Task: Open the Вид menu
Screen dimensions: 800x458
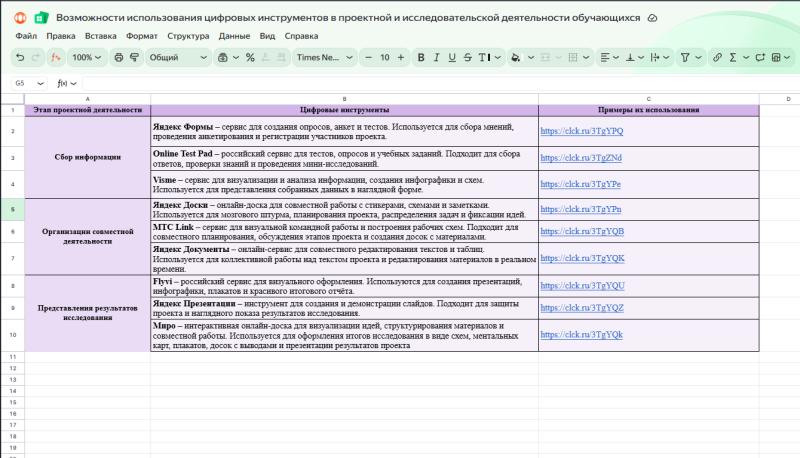Action: (x=267, y=36)
